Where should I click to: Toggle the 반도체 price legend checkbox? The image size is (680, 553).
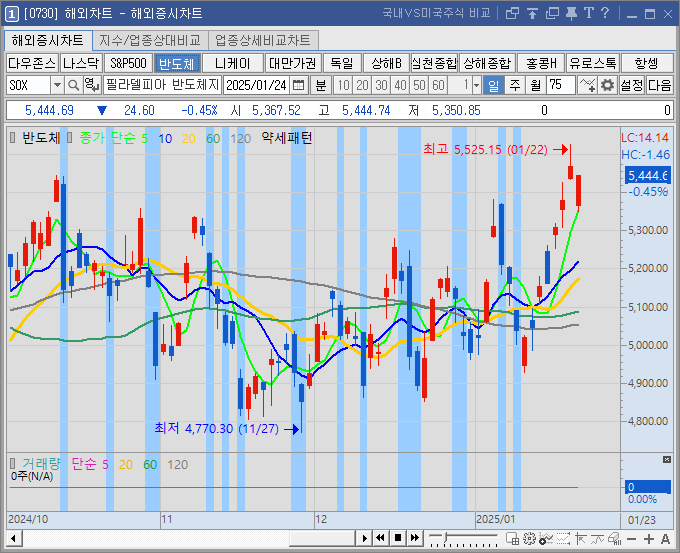coord(13,138)
